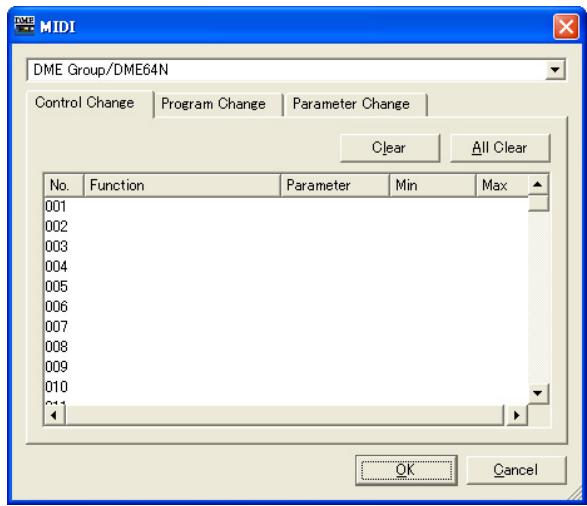Select row 004 in the list
This screenshot has width=587, height=506.
(x=286, y=266)
